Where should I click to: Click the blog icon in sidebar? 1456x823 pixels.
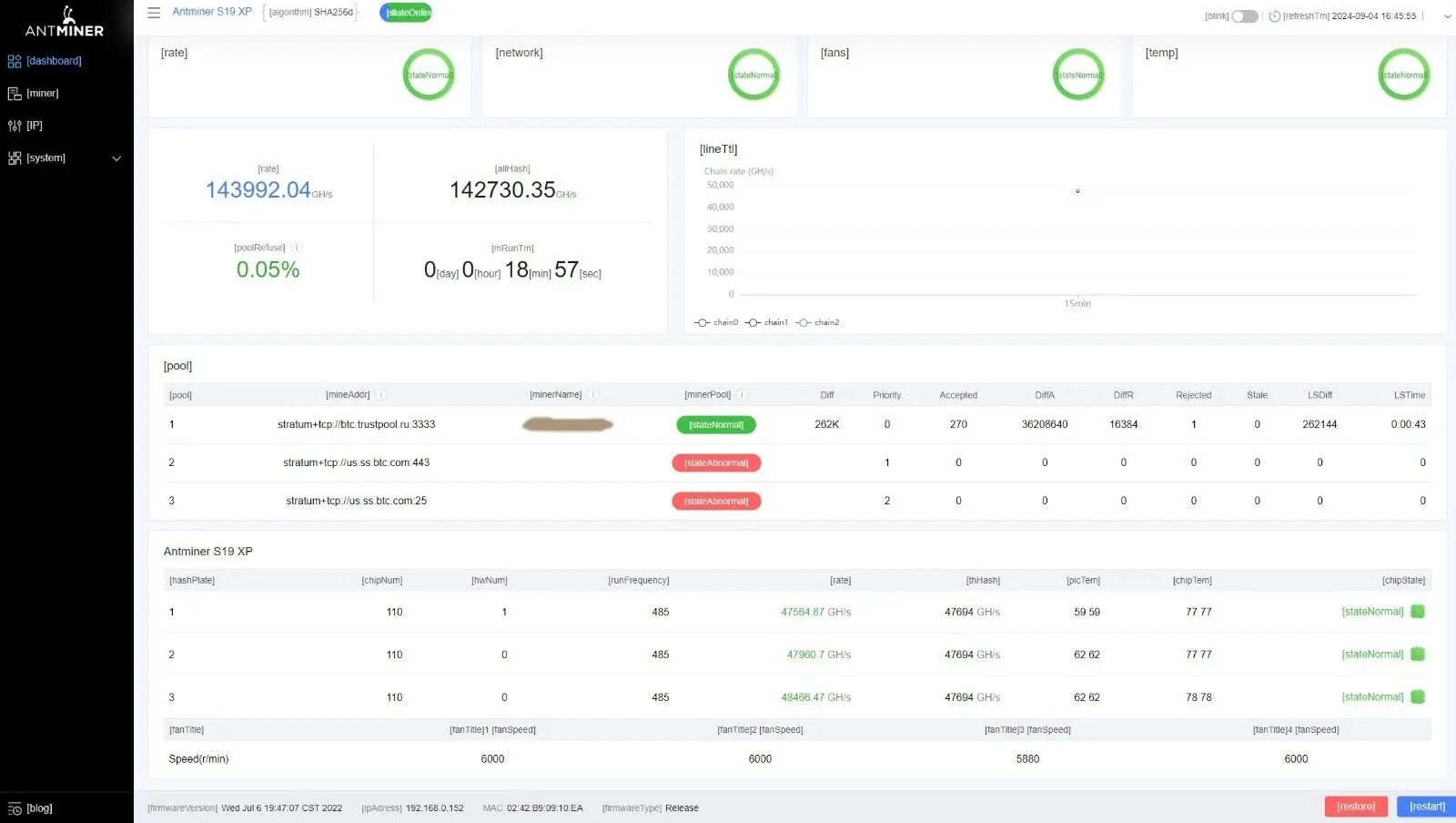click(15, 808)
